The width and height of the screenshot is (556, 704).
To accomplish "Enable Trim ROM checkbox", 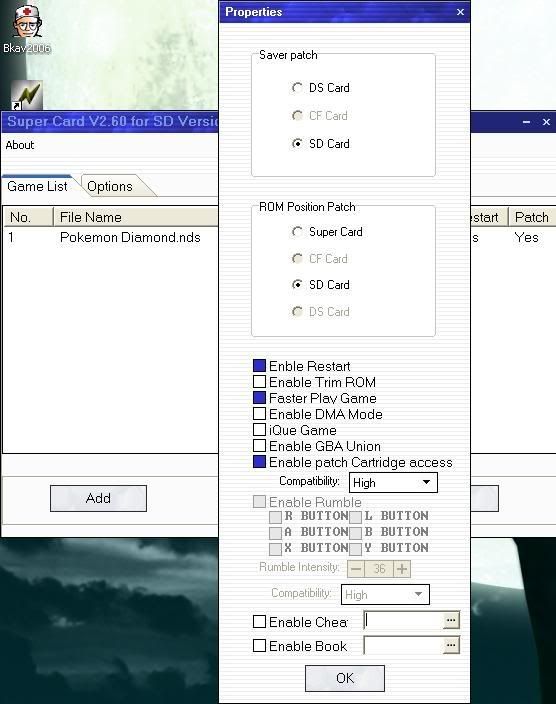I will [x=260, y=382].
